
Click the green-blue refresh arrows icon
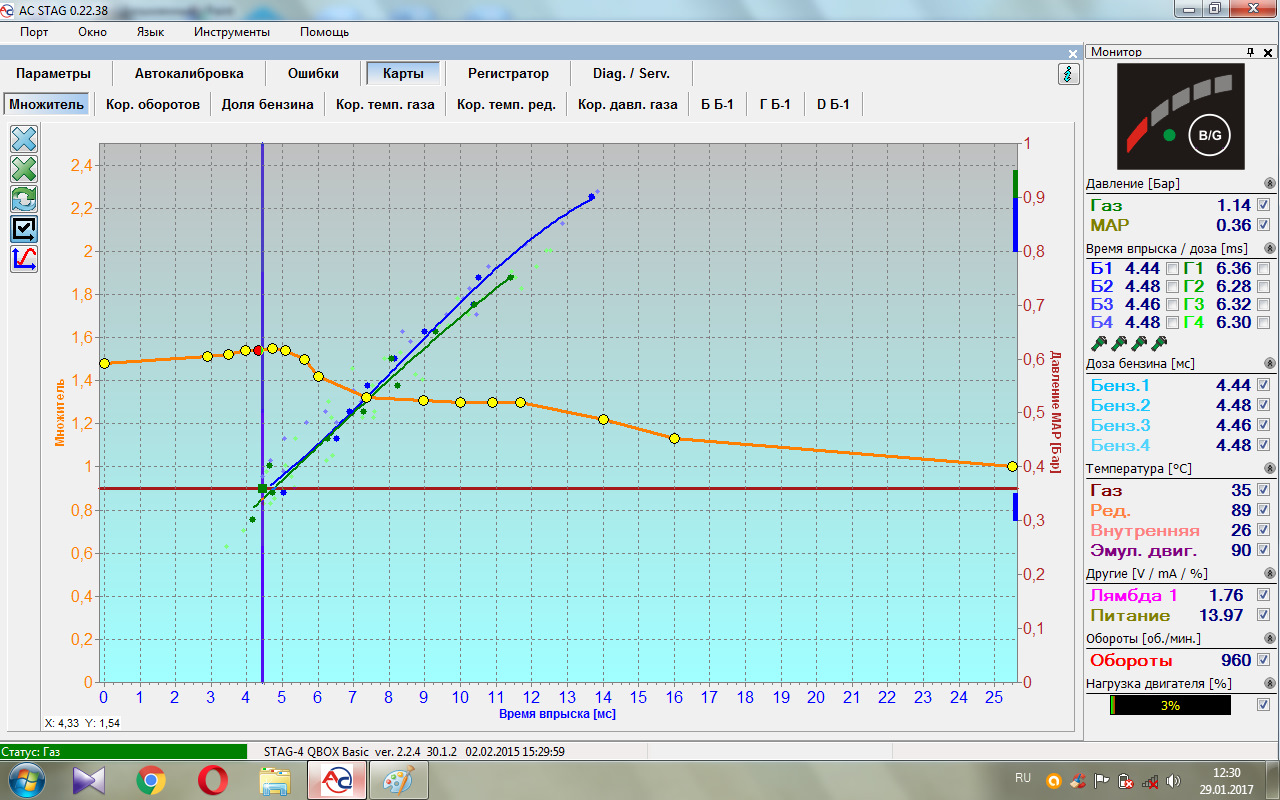click(x=24, y=199)
